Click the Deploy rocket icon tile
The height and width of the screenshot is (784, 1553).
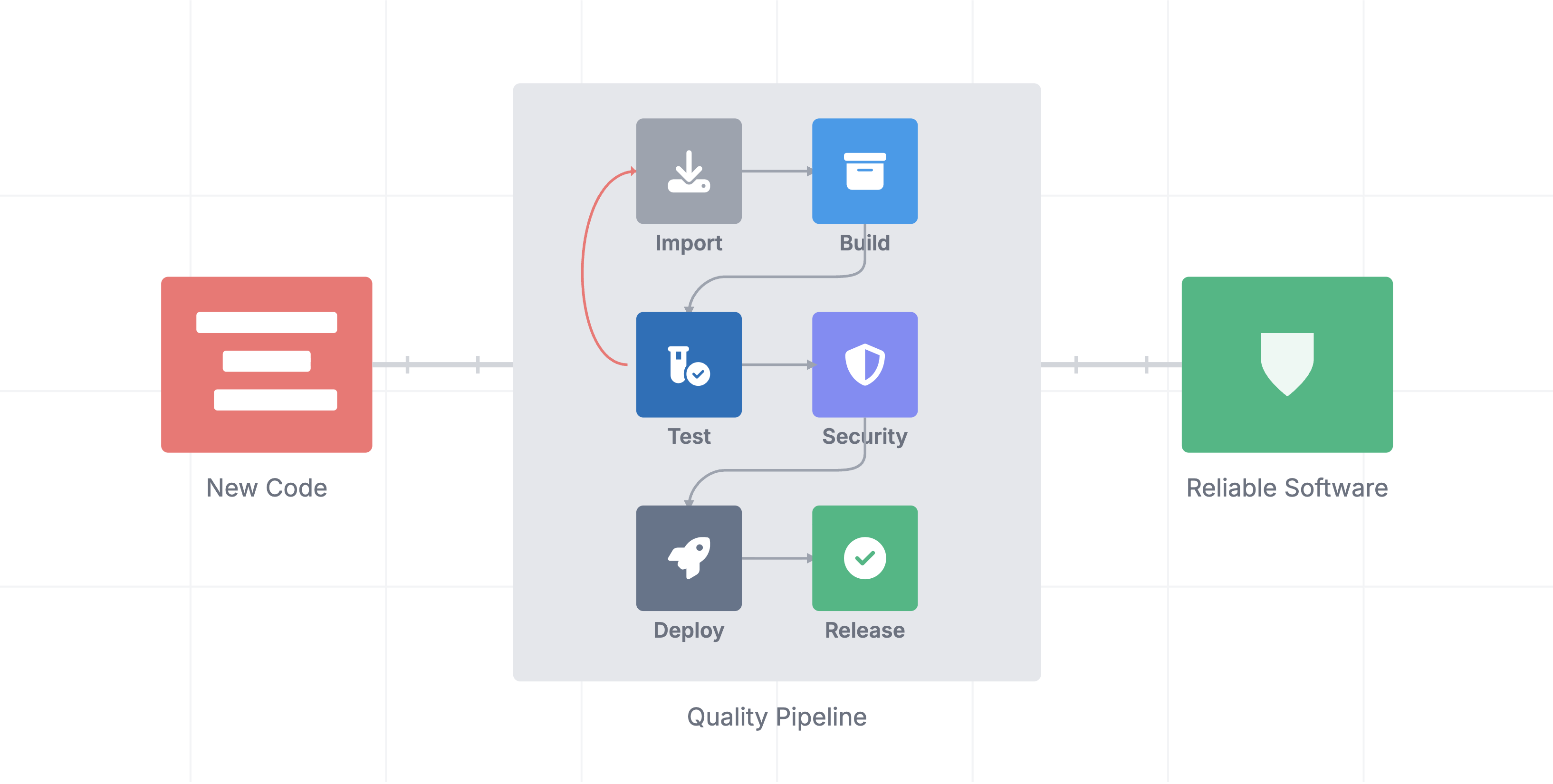click(689, 558)
